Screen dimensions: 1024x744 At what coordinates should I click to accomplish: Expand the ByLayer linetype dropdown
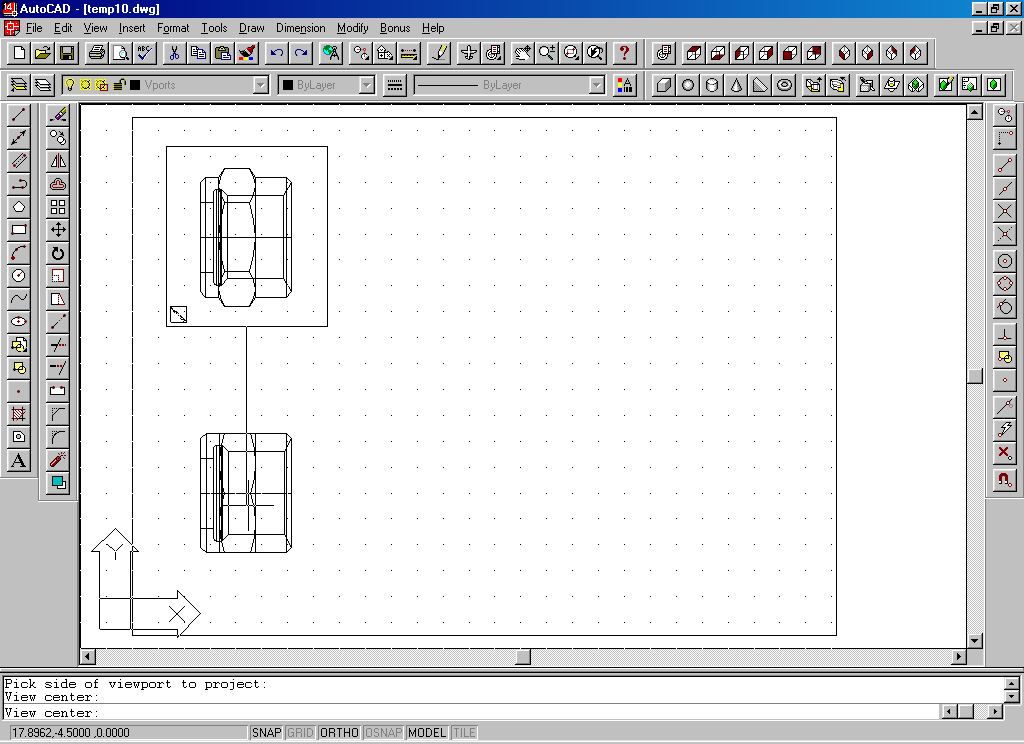(x=597, y=85)
